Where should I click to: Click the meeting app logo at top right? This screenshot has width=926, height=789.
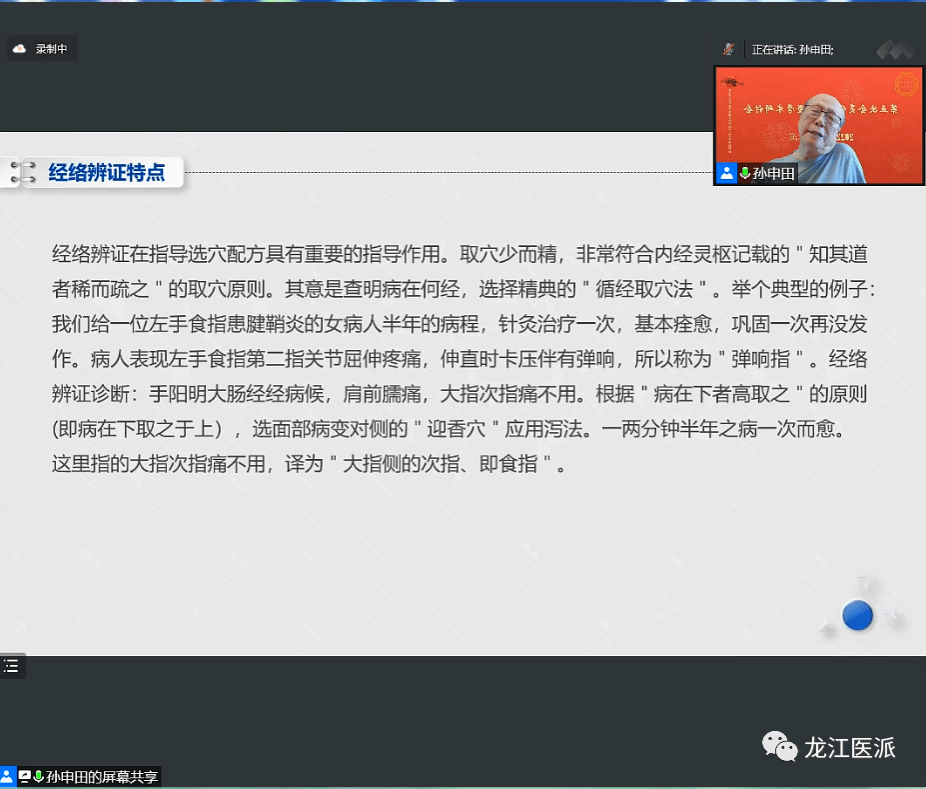894,49
